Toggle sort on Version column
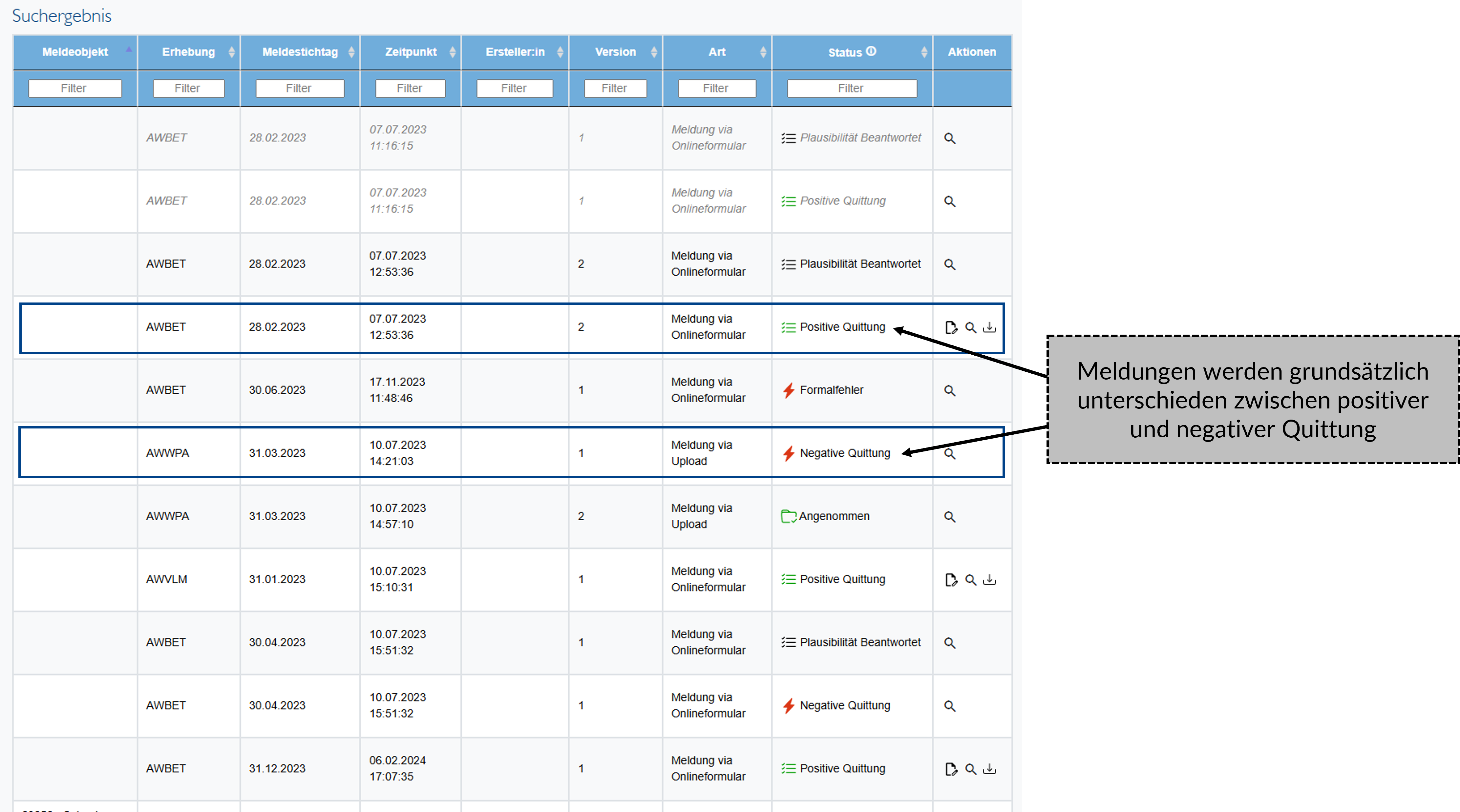The width and height of the screenshot is (1460, 812). coord(653,52)
